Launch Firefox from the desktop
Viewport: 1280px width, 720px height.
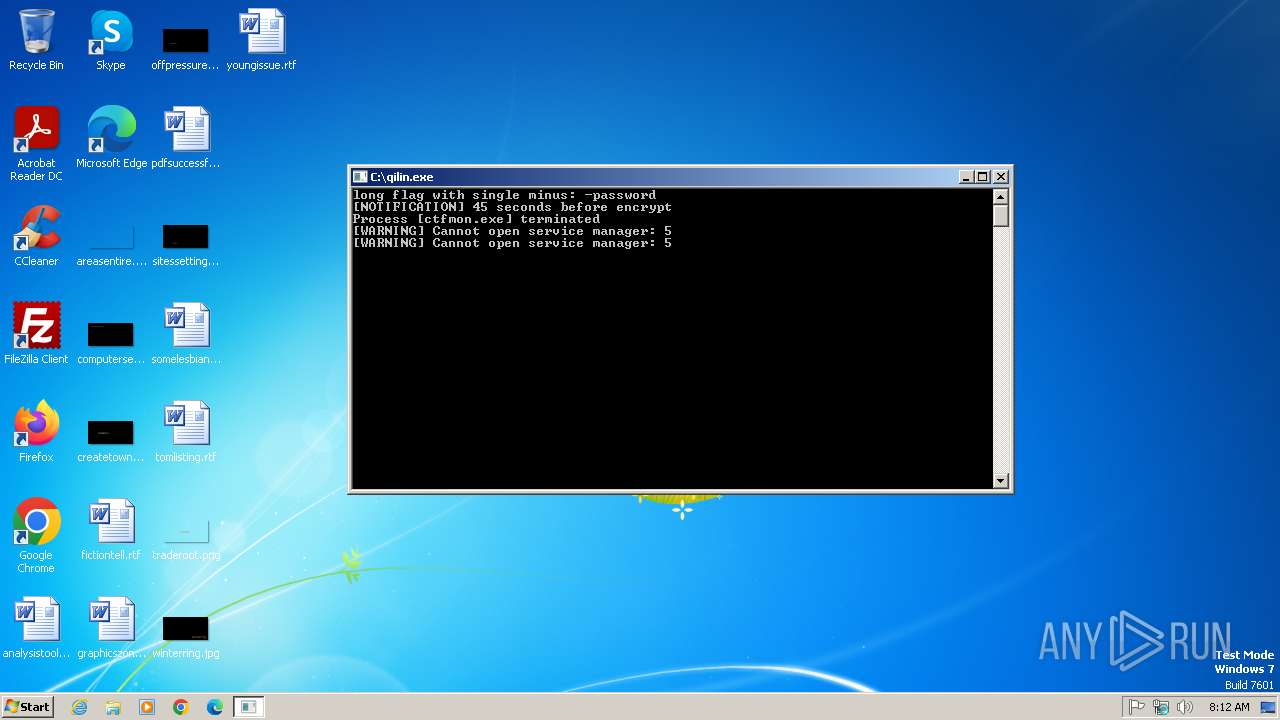(x=36, y=432)
